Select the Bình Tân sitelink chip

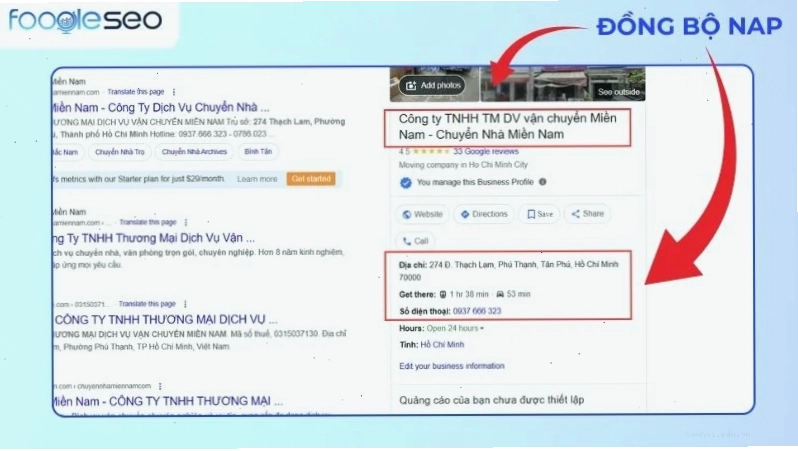tap(258, 152)
